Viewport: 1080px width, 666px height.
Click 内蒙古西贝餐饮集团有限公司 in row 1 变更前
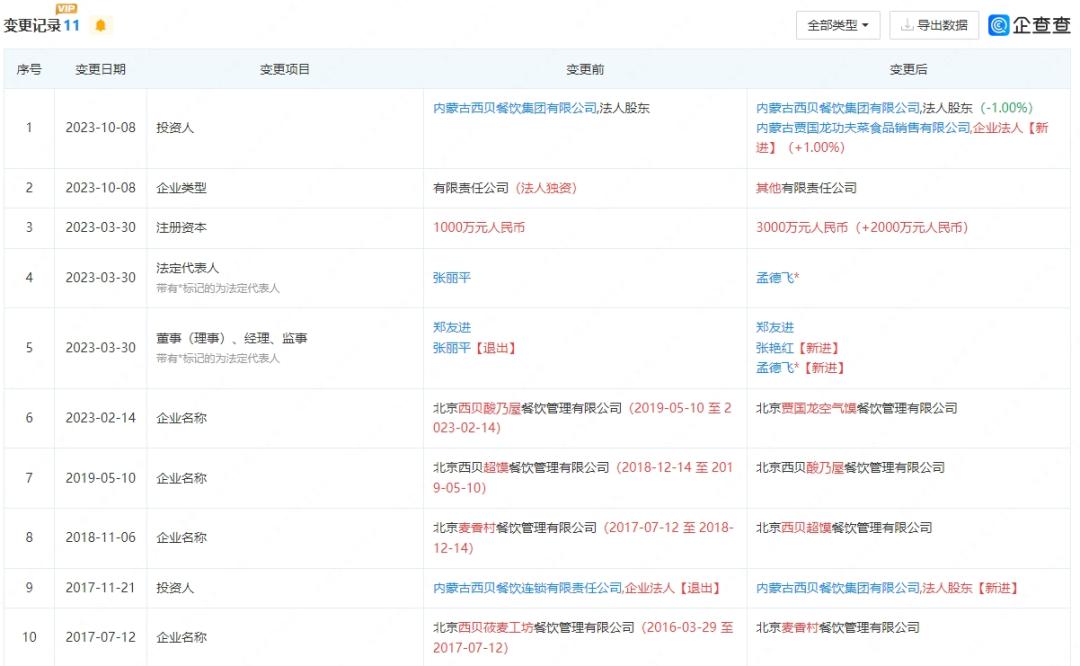click(515, 107)
